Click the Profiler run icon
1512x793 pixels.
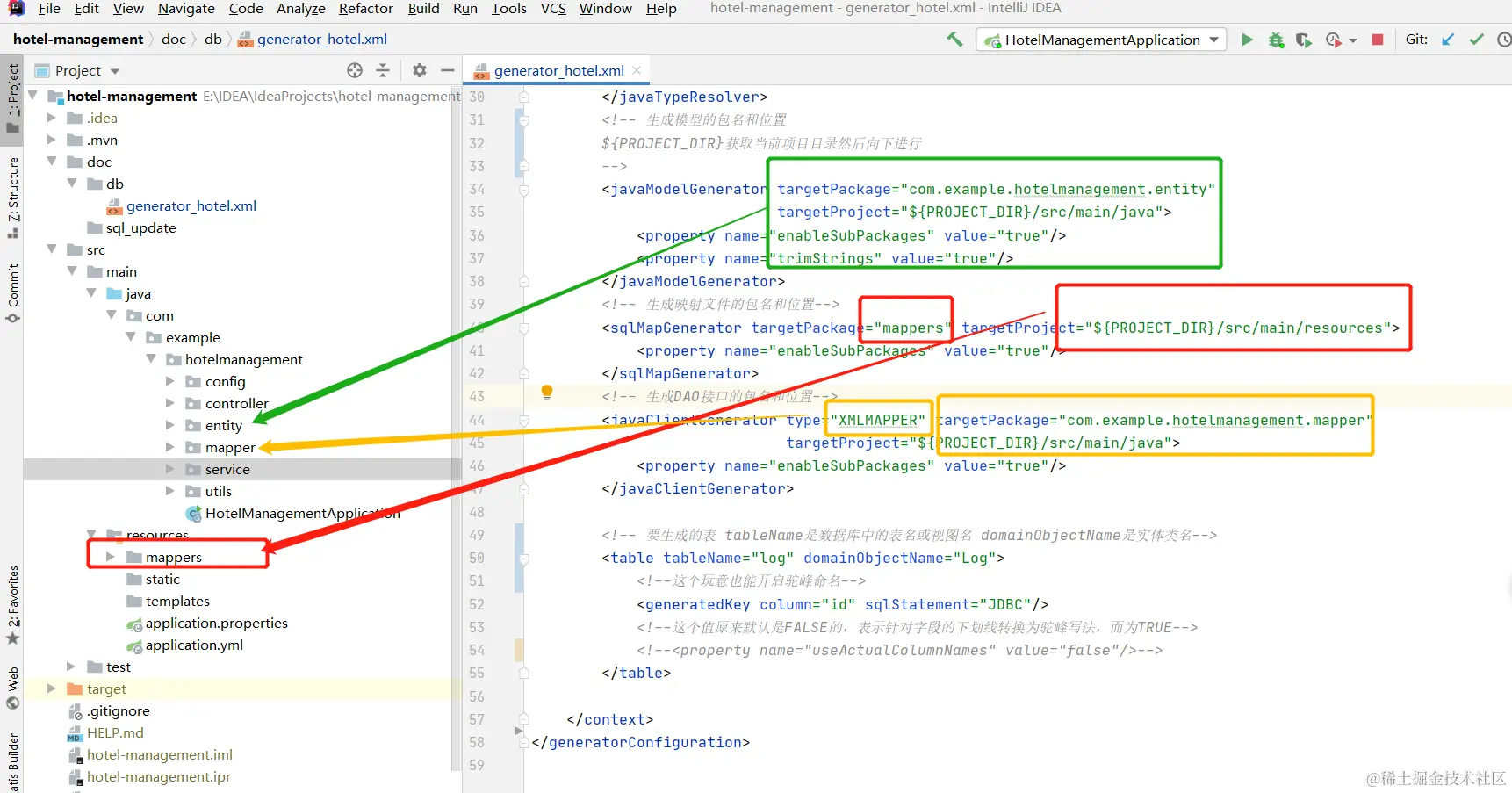tap(1333, 40)
